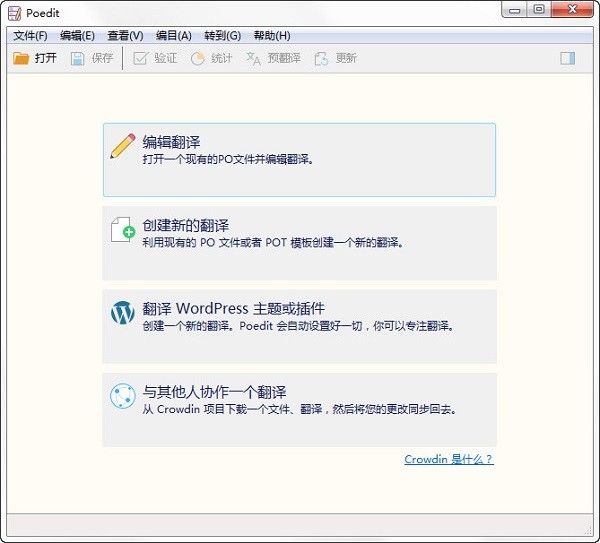
Task: Click the Crowdin collaboration globe icon
Action: (122, 397)
